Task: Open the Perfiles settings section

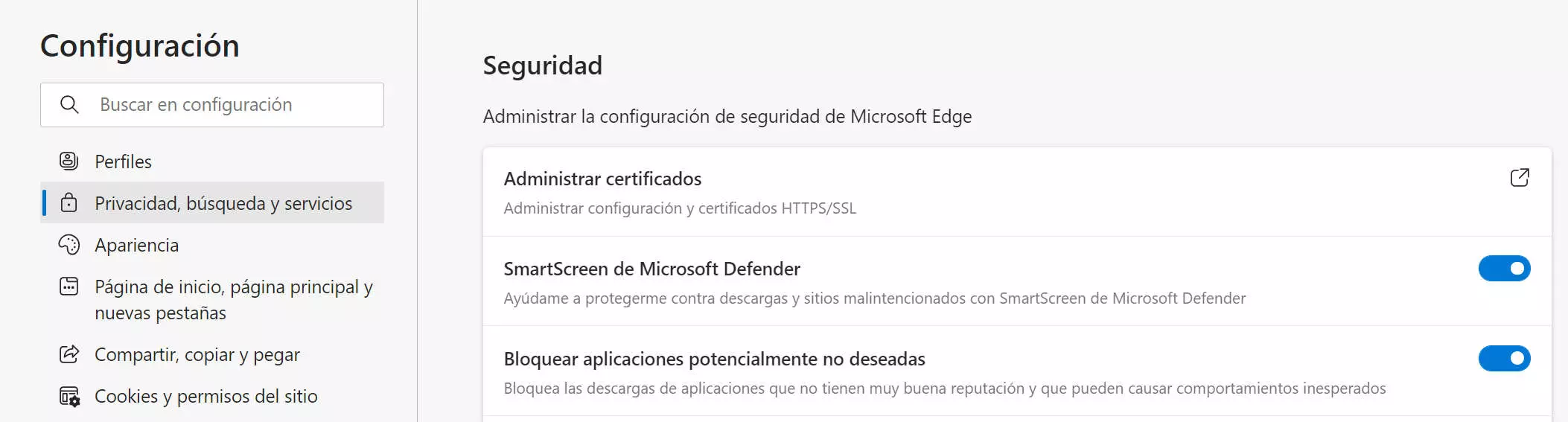Action: (x=123, y=162)
